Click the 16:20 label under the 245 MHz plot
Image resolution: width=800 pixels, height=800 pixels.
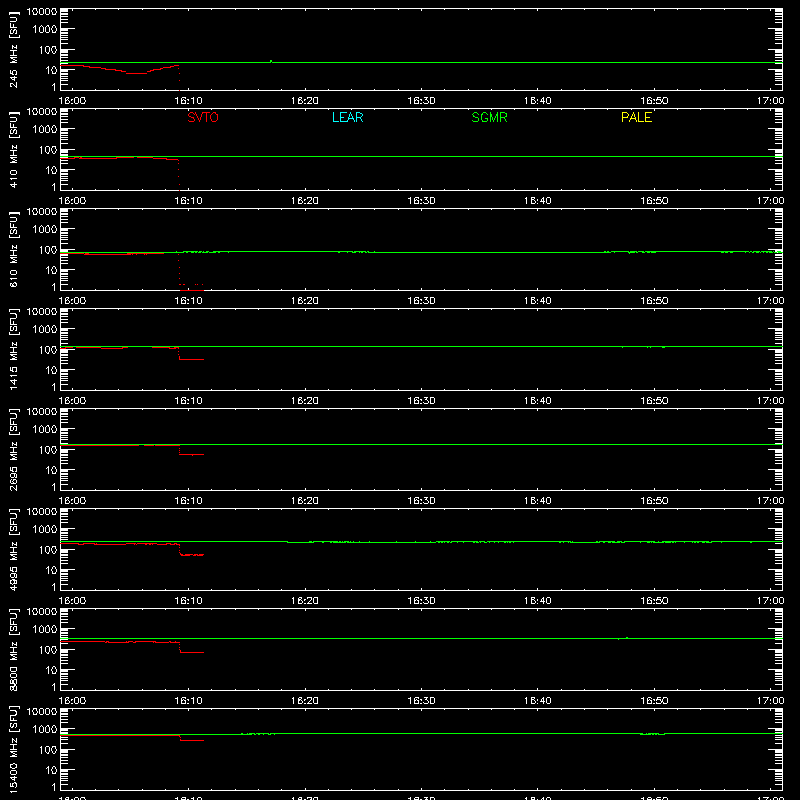click(305, 101)
